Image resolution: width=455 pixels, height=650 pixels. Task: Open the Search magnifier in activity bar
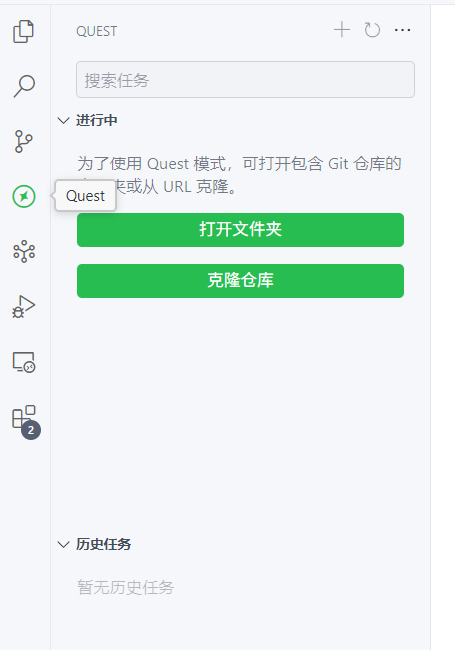tap(24, 86)
